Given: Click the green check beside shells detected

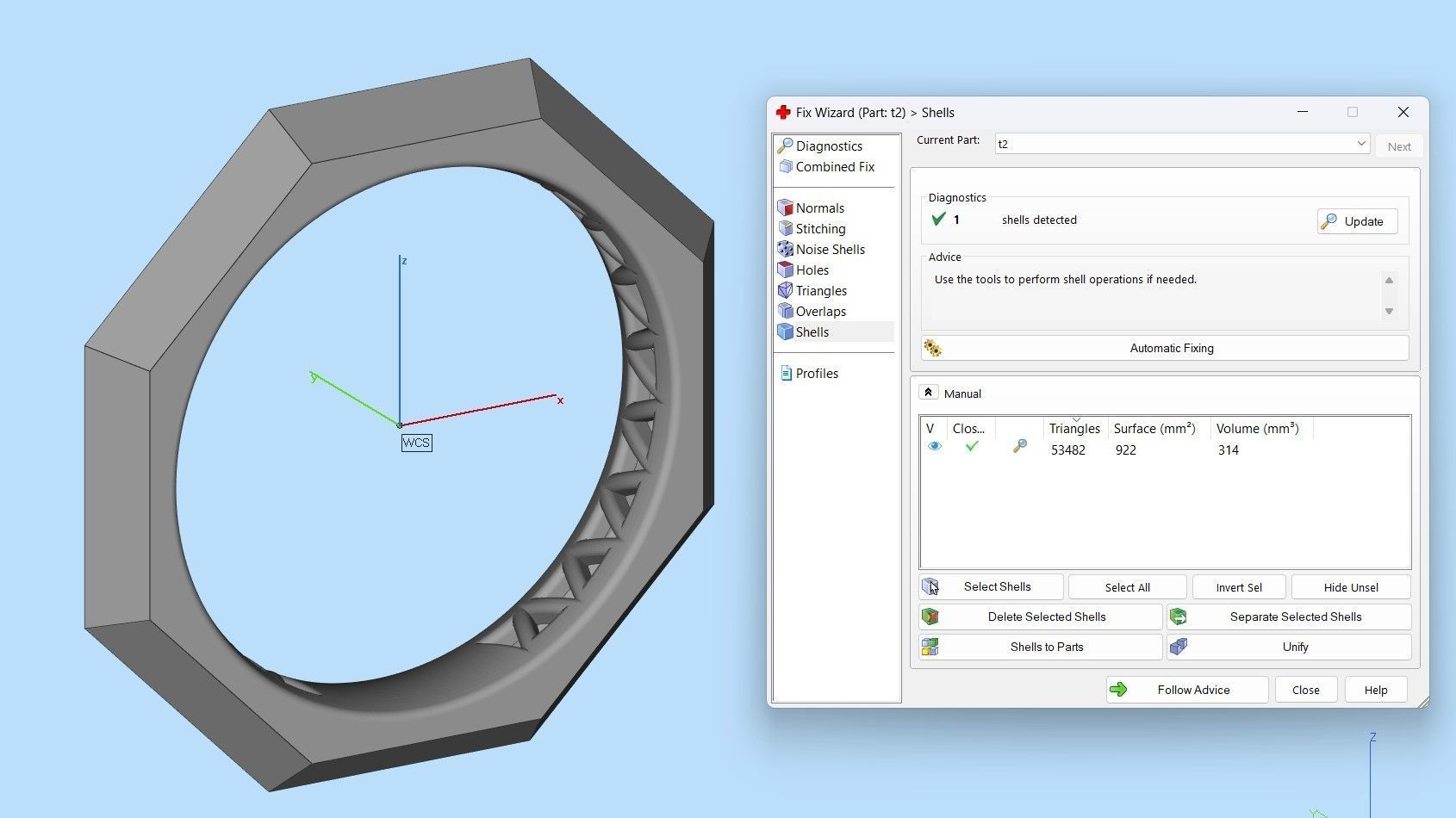Looking at the screenshot, I should coord(939,220).
